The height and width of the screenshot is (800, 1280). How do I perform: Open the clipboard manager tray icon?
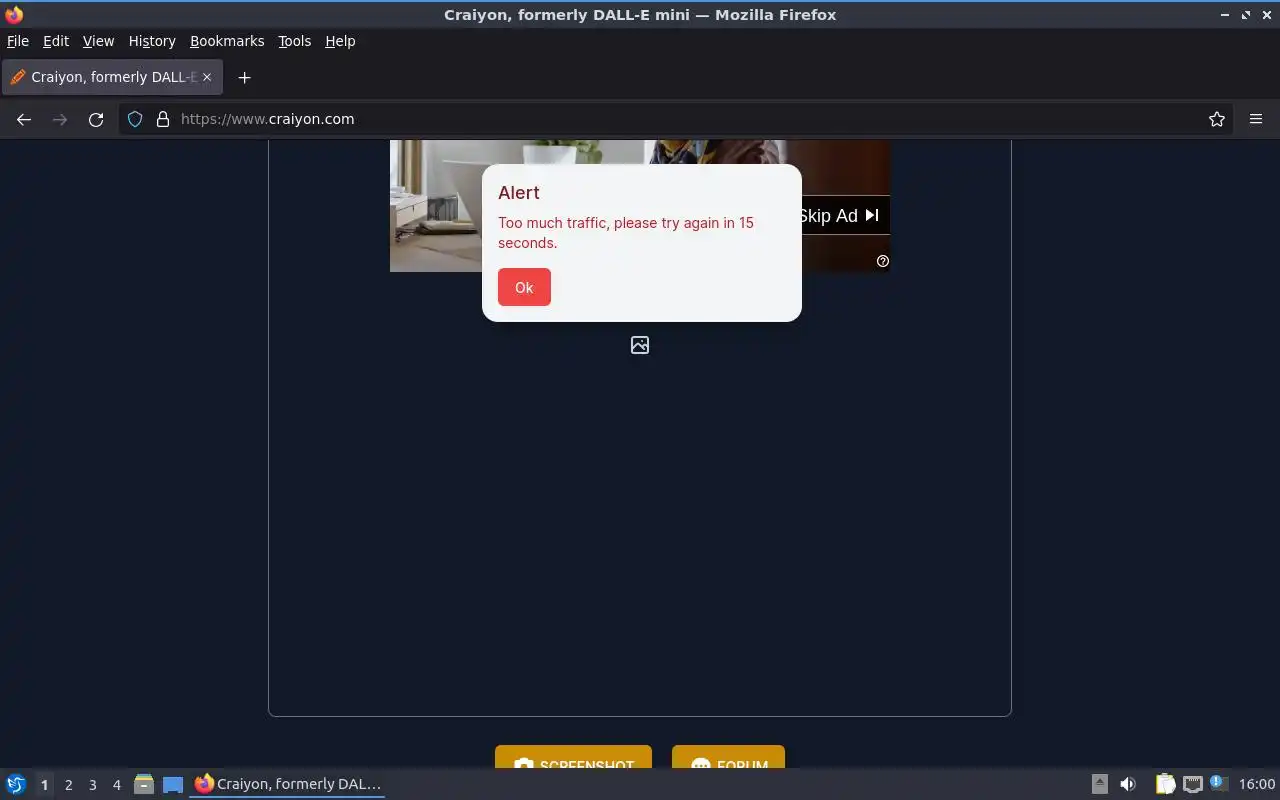click(x=1165, y=784)
